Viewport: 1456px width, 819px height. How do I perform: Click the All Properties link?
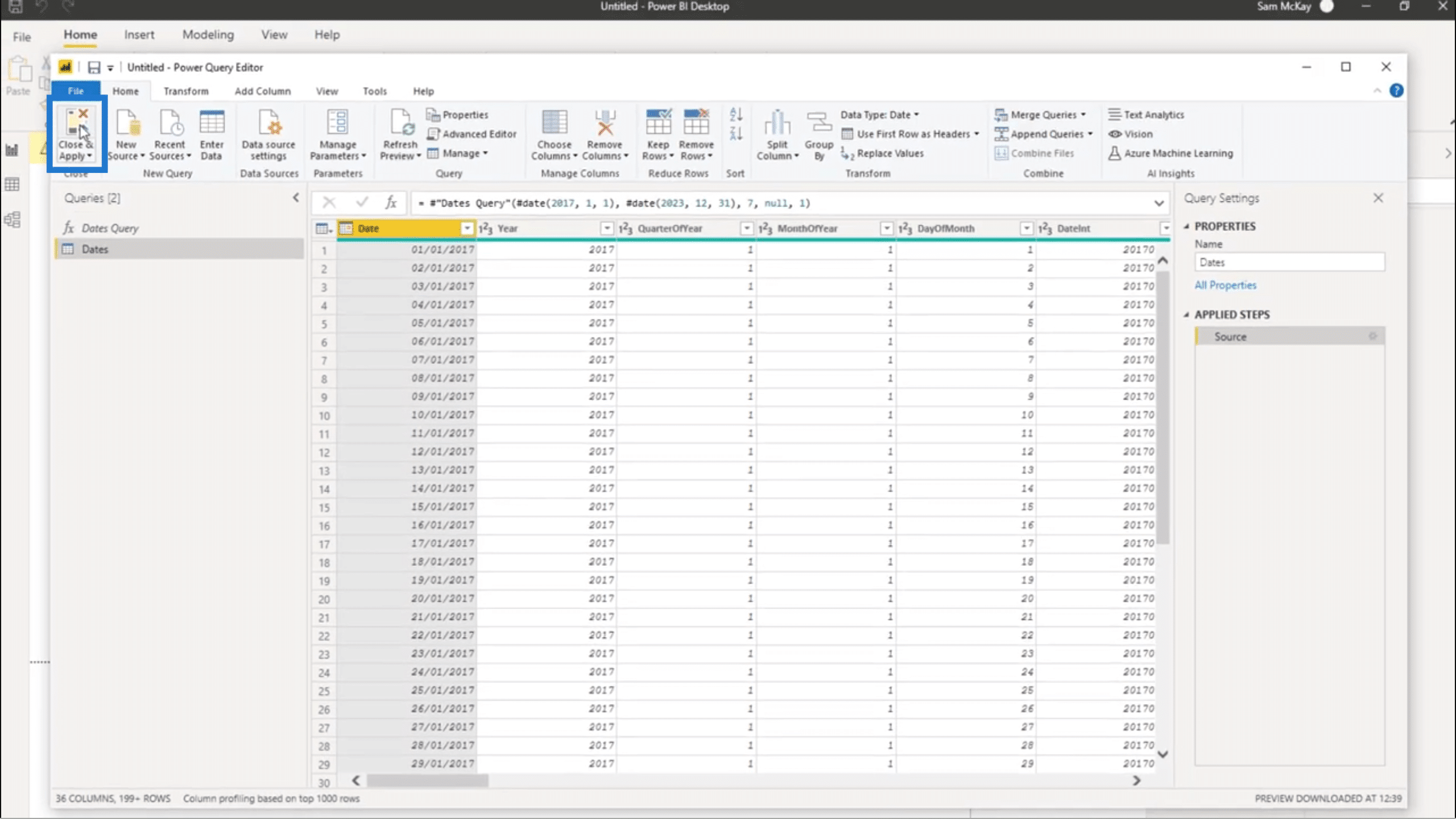click(1225, 285)
